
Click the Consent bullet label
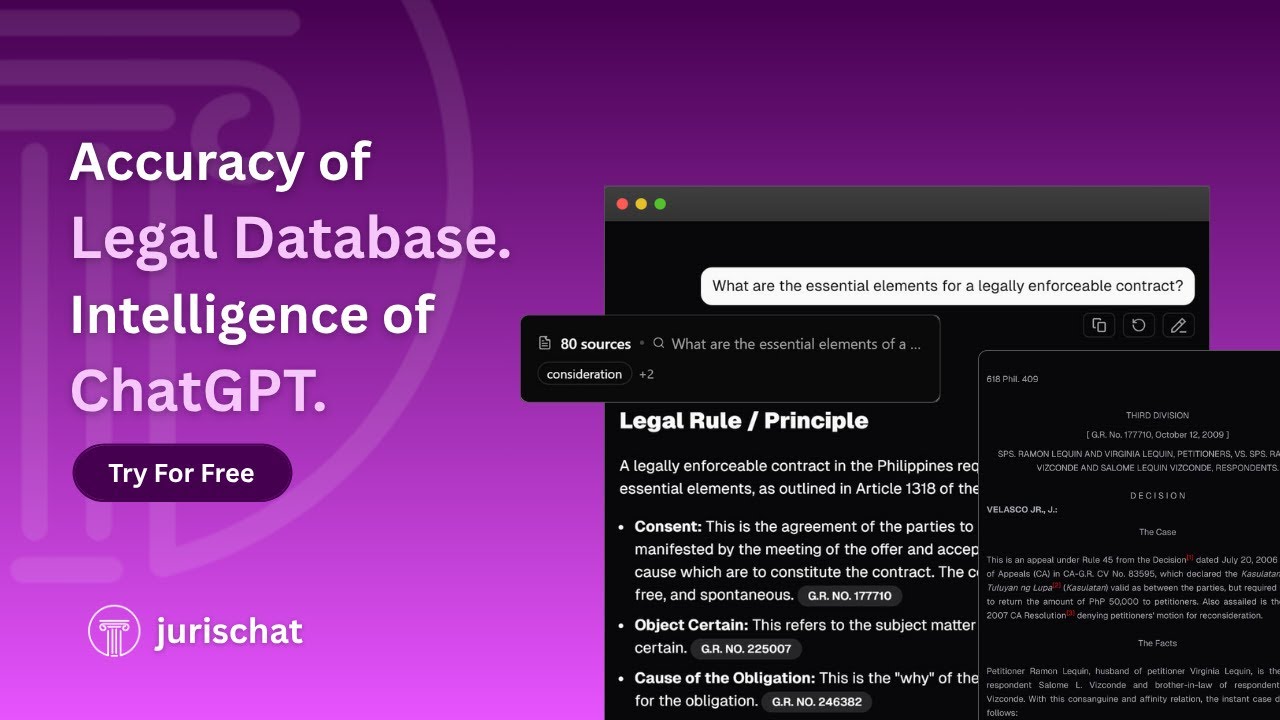click(x=669, y=526)
